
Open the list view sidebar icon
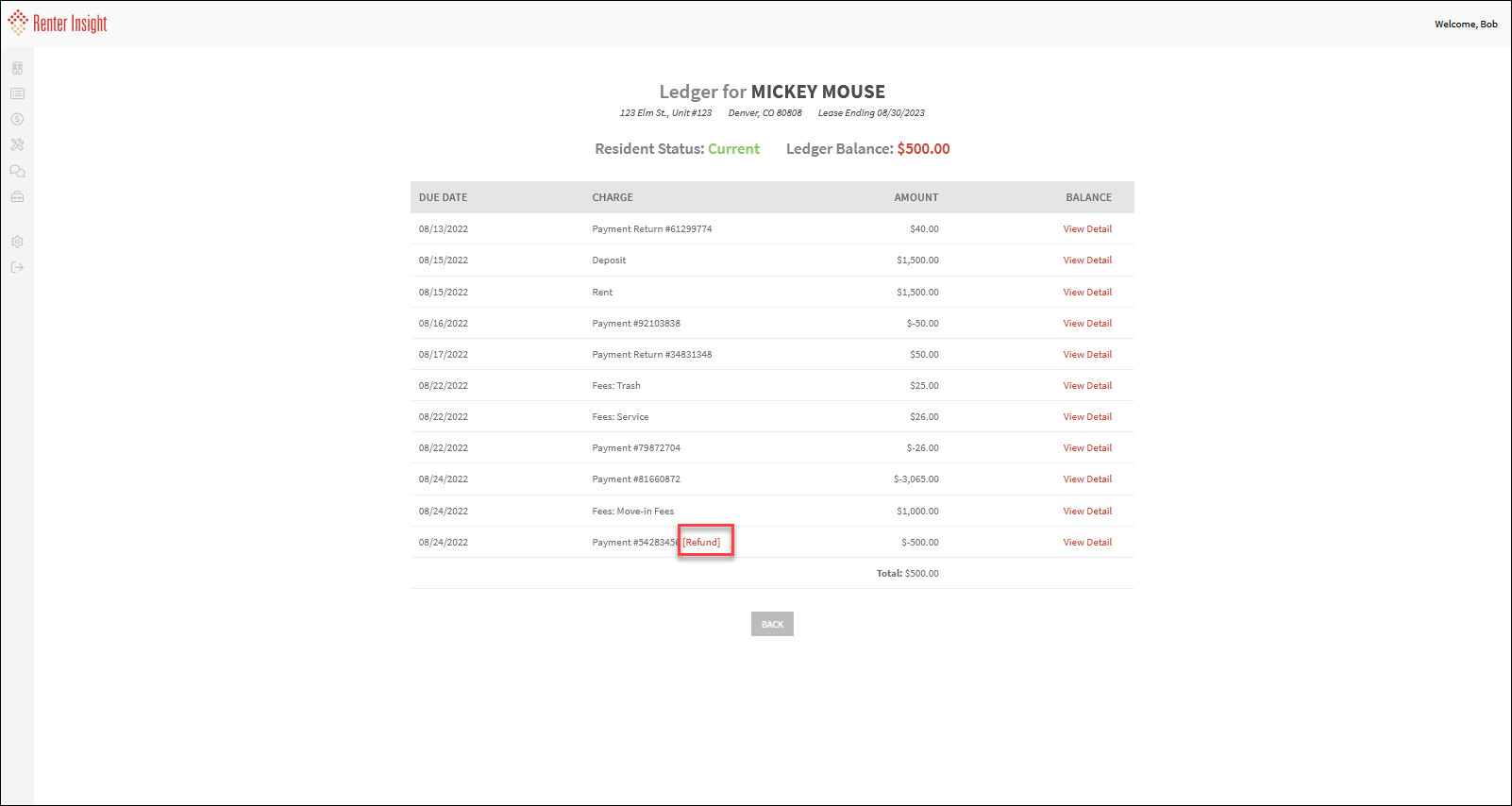click(x=17, y=93)
